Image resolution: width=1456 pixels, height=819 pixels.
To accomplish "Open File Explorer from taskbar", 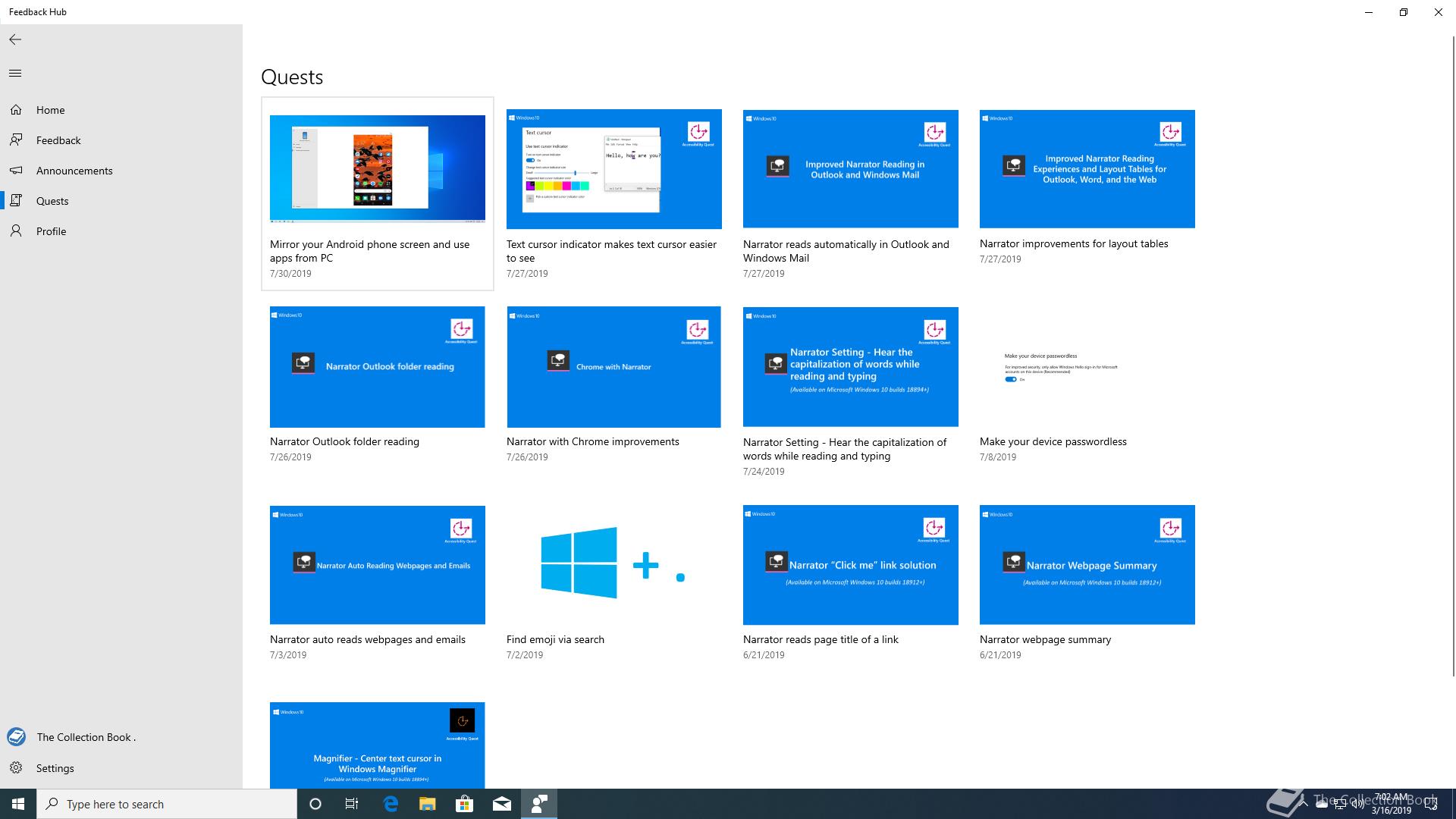I will coord(428,804).
